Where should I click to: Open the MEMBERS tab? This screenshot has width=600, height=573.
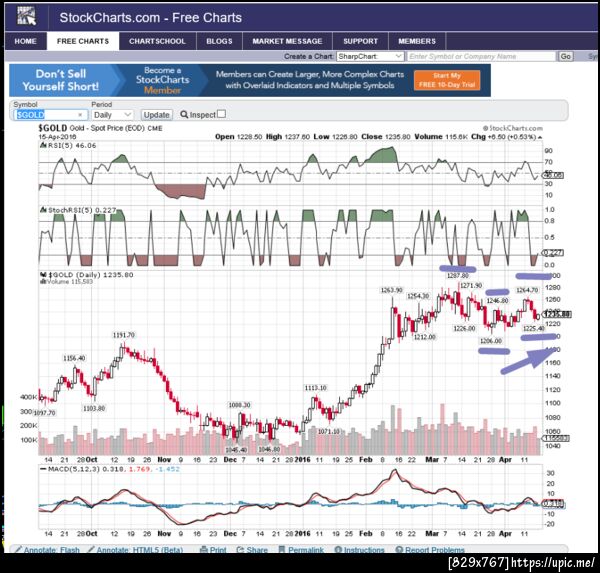tap(417, 41)
